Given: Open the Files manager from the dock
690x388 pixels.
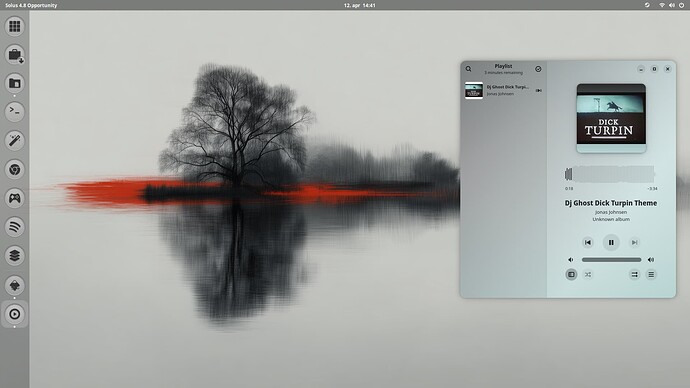Looking at the screenshot, I should [15, 83].
